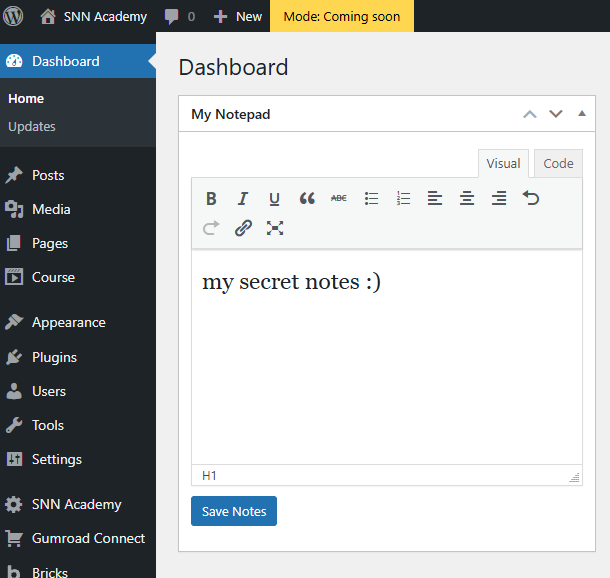Screen dimensions: 610x578
Task: Center align the text
Action: (467, 198)
